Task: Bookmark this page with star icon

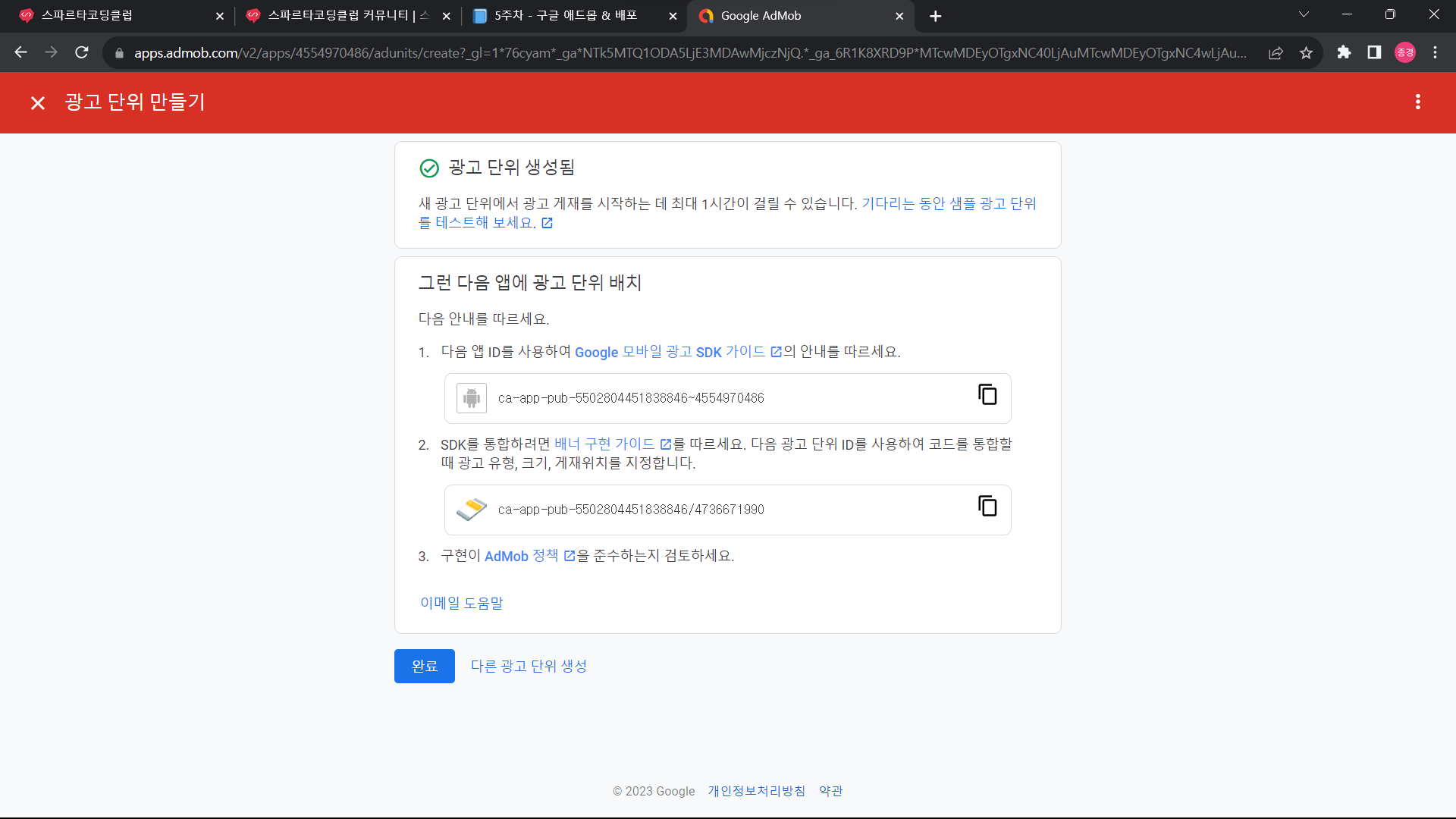Action: pyautogui.click(x=1306, y=53)
